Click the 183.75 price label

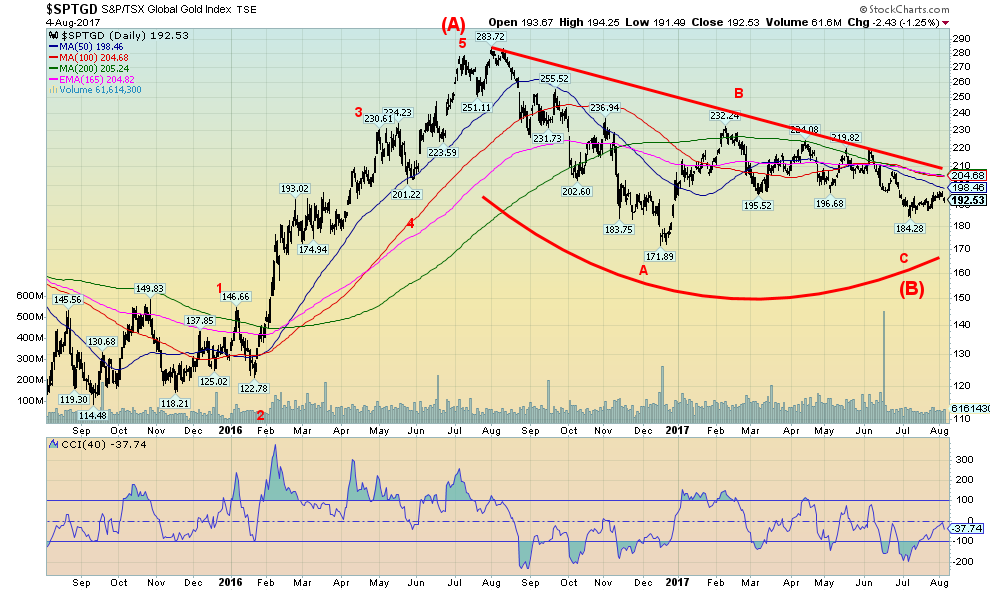pyautogui.click(x=619, y=230)
